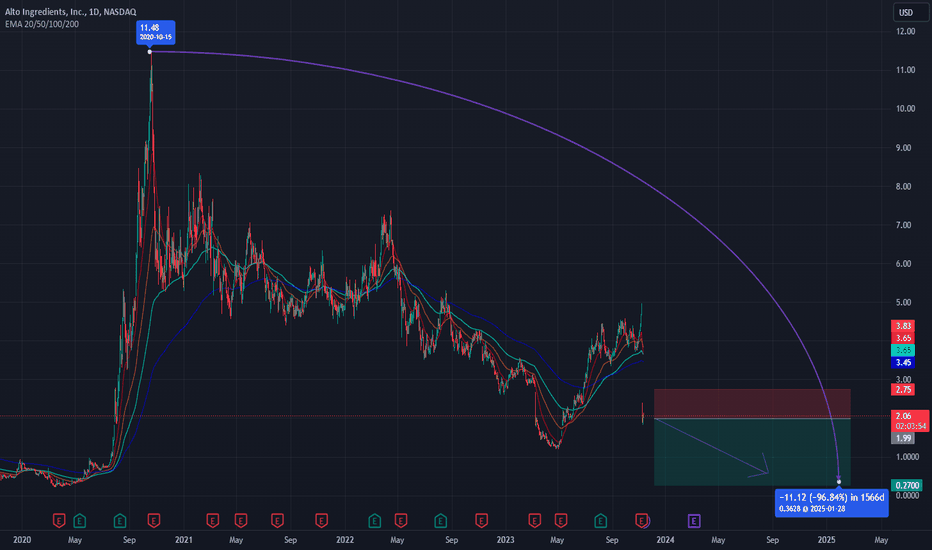The image size is (932, 550).
Task: Select the 3.45 blue EMA price tag
Action: coord(903,362)
